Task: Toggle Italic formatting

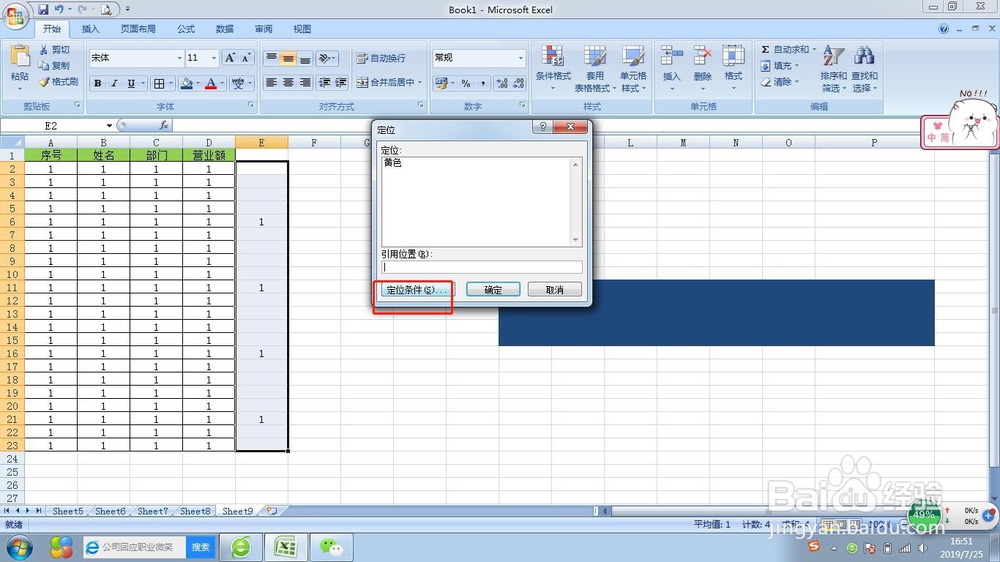Action: coord(114,83)
